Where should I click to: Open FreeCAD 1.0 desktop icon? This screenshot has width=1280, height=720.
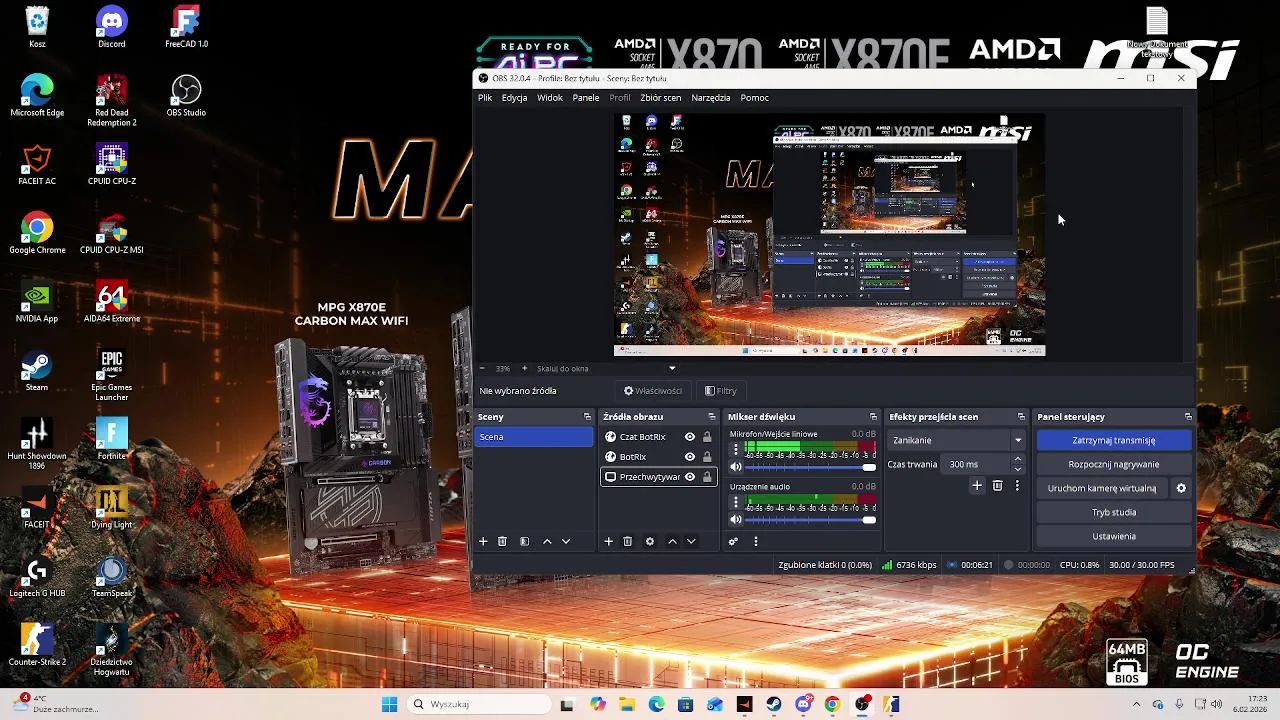186,27
